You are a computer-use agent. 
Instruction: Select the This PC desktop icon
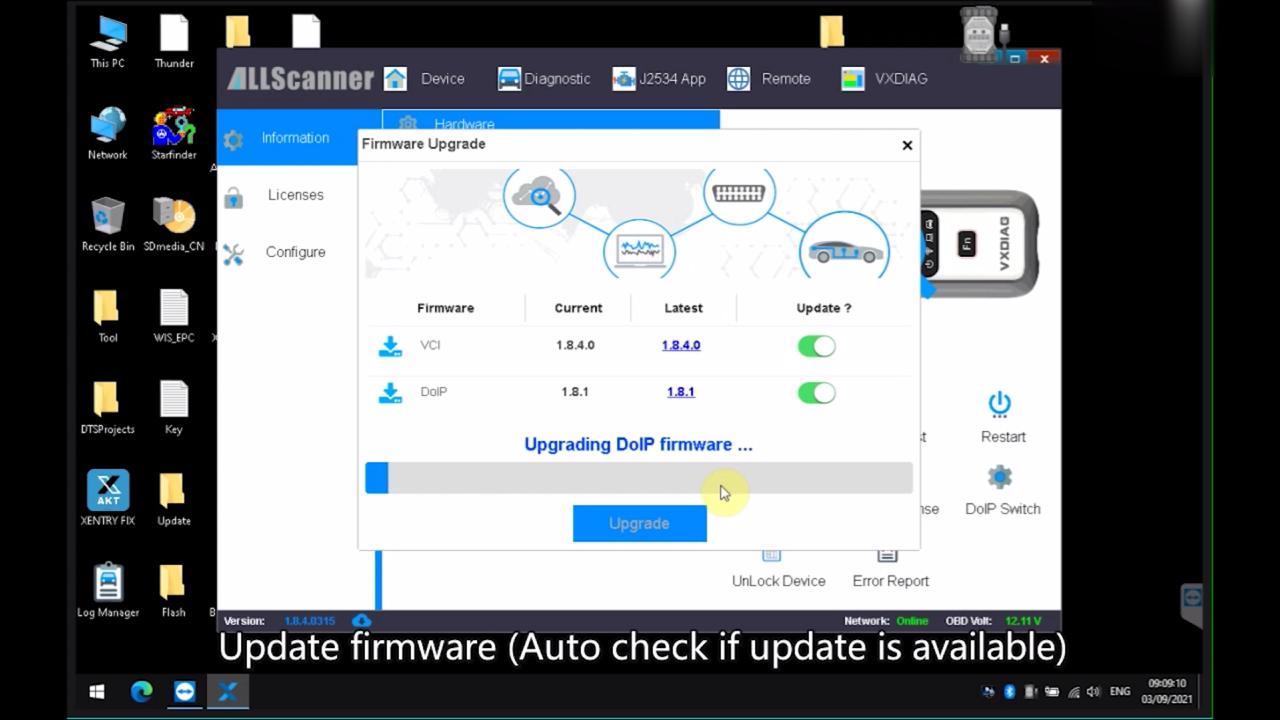(x=108, y=43)
